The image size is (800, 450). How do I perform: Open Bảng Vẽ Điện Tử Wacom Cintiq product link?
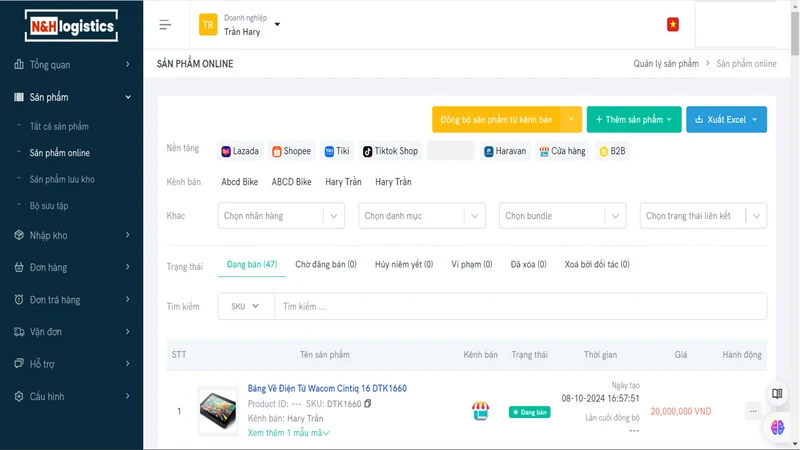click(327, 388)
